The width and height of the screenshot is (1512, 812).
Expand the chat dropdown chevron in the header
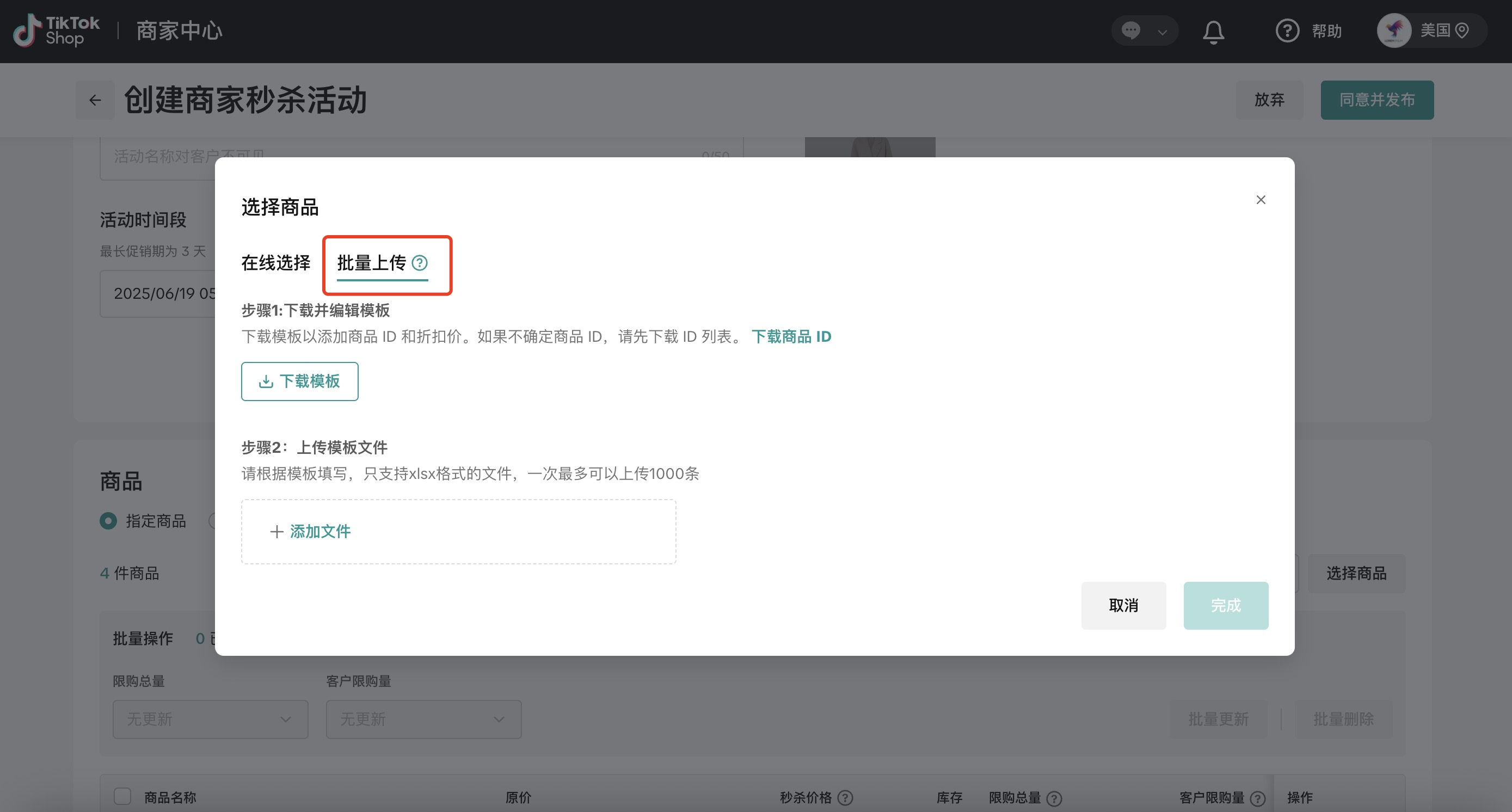click(x=1162, y=32)
